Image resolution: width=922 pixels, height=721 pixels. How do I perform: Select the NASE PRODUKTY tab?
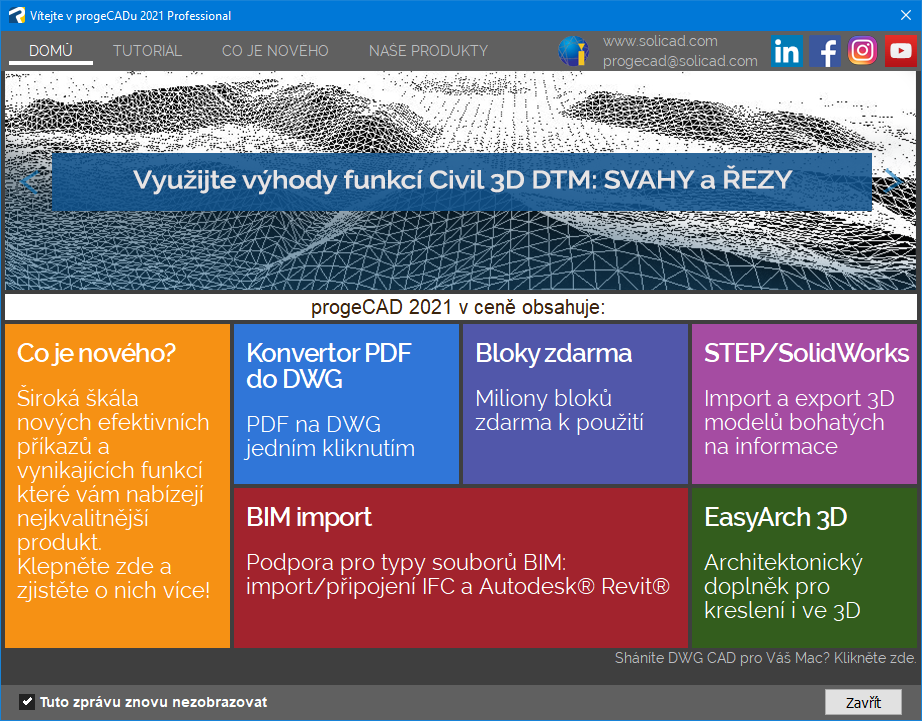click(x=428, y=50)
